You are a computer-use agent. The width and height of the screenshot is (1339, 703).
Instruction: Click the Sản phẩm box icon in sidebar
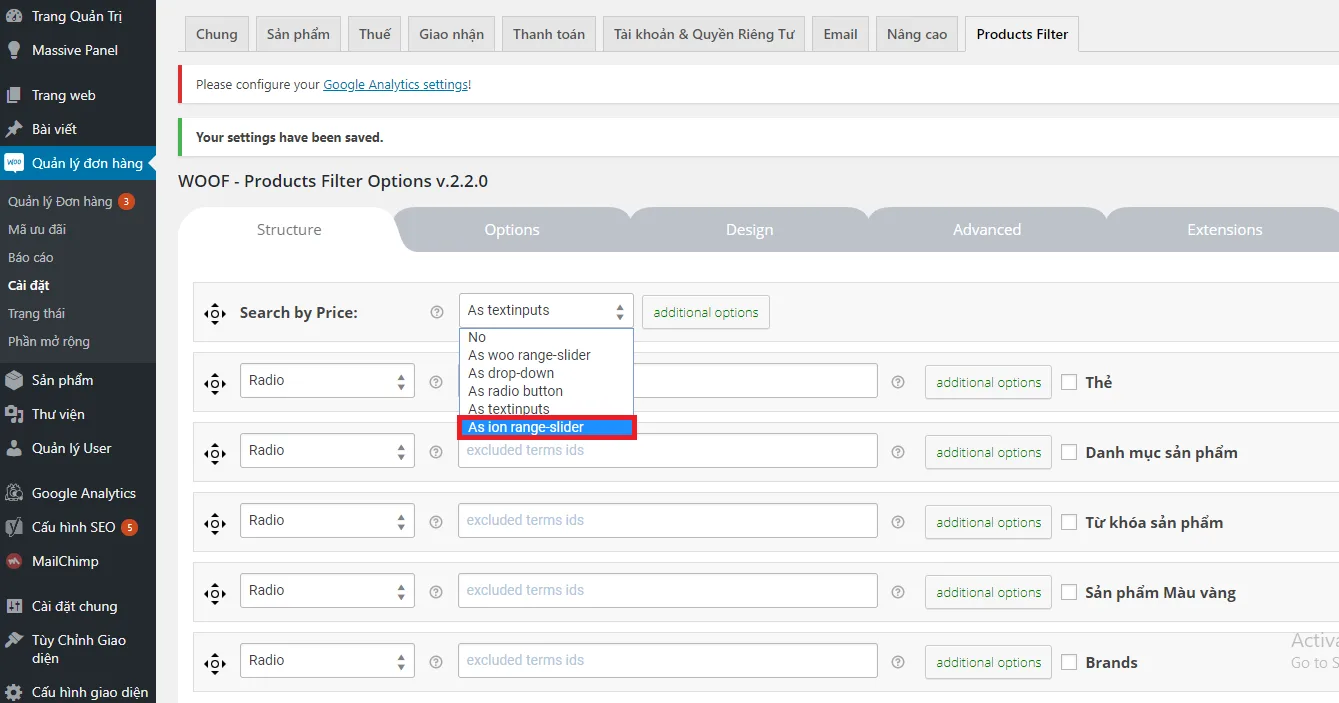pyautogui.click(x=14, y=380)
